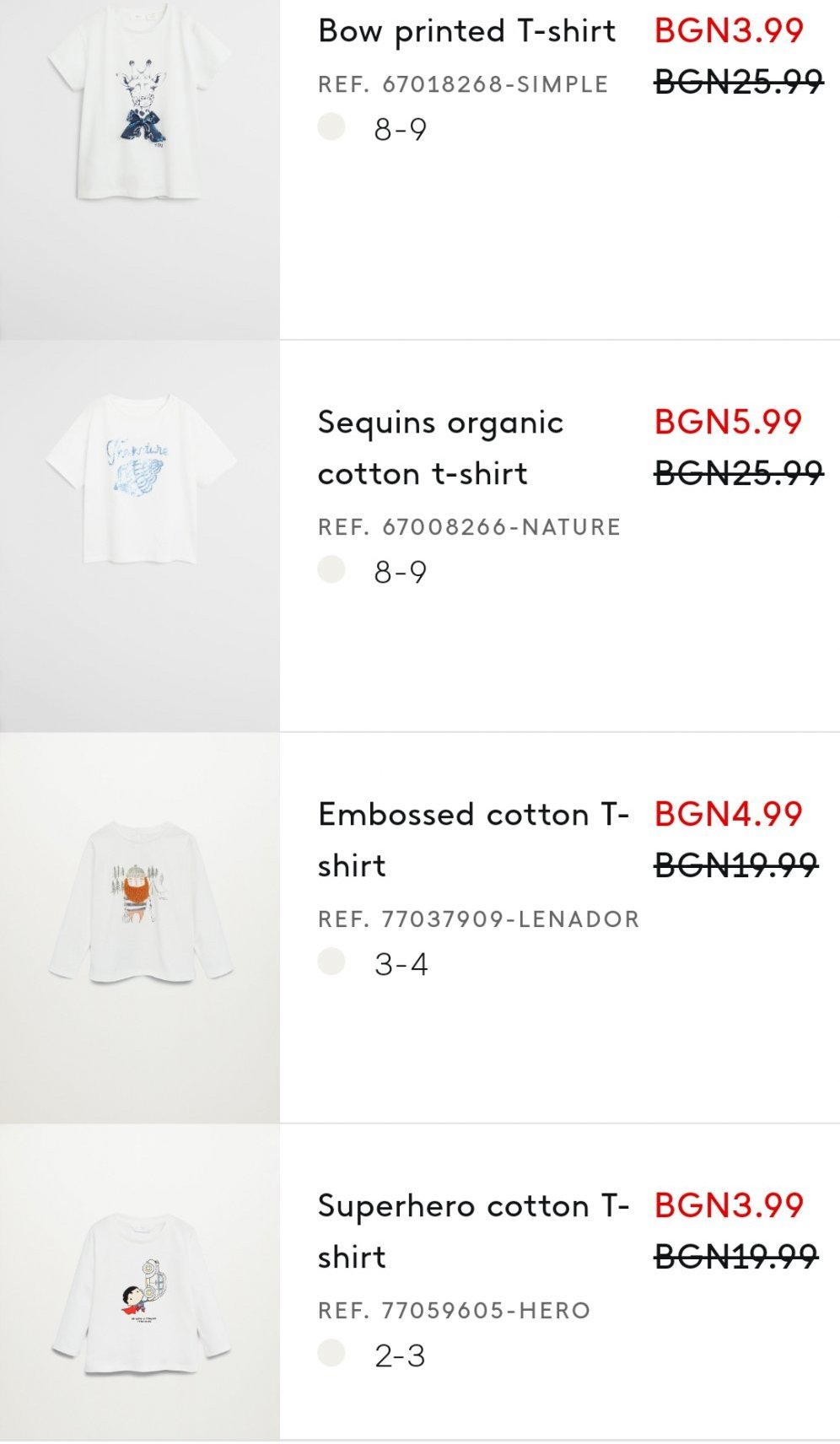Select off-white swatch for Bow printed T-shirt
This screenshot has height=1444, width=840.
tap(331, 127)
